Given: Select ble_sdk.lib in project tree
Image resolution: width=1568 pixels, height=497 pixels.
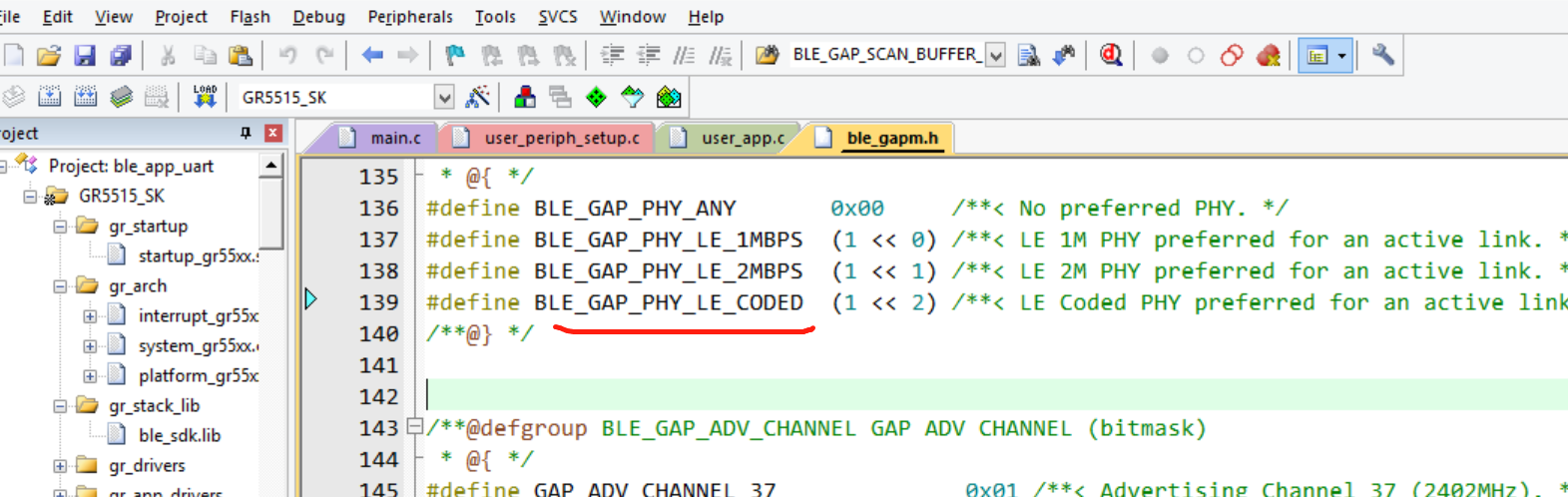Looking at the screenshot, I should tap(179, 435).
